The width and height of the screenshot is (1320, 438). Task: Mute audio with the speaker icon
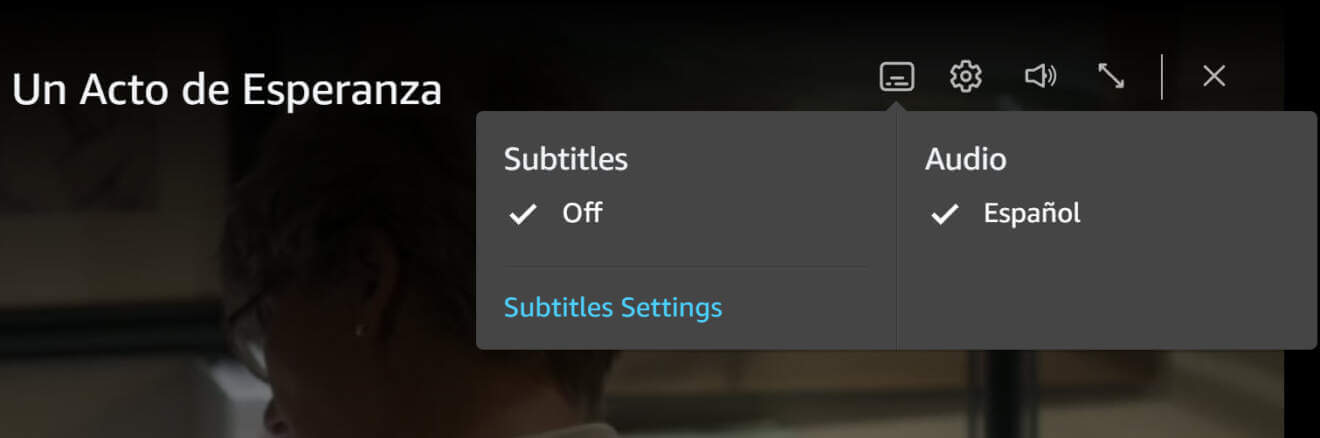tap(1040, 76)
